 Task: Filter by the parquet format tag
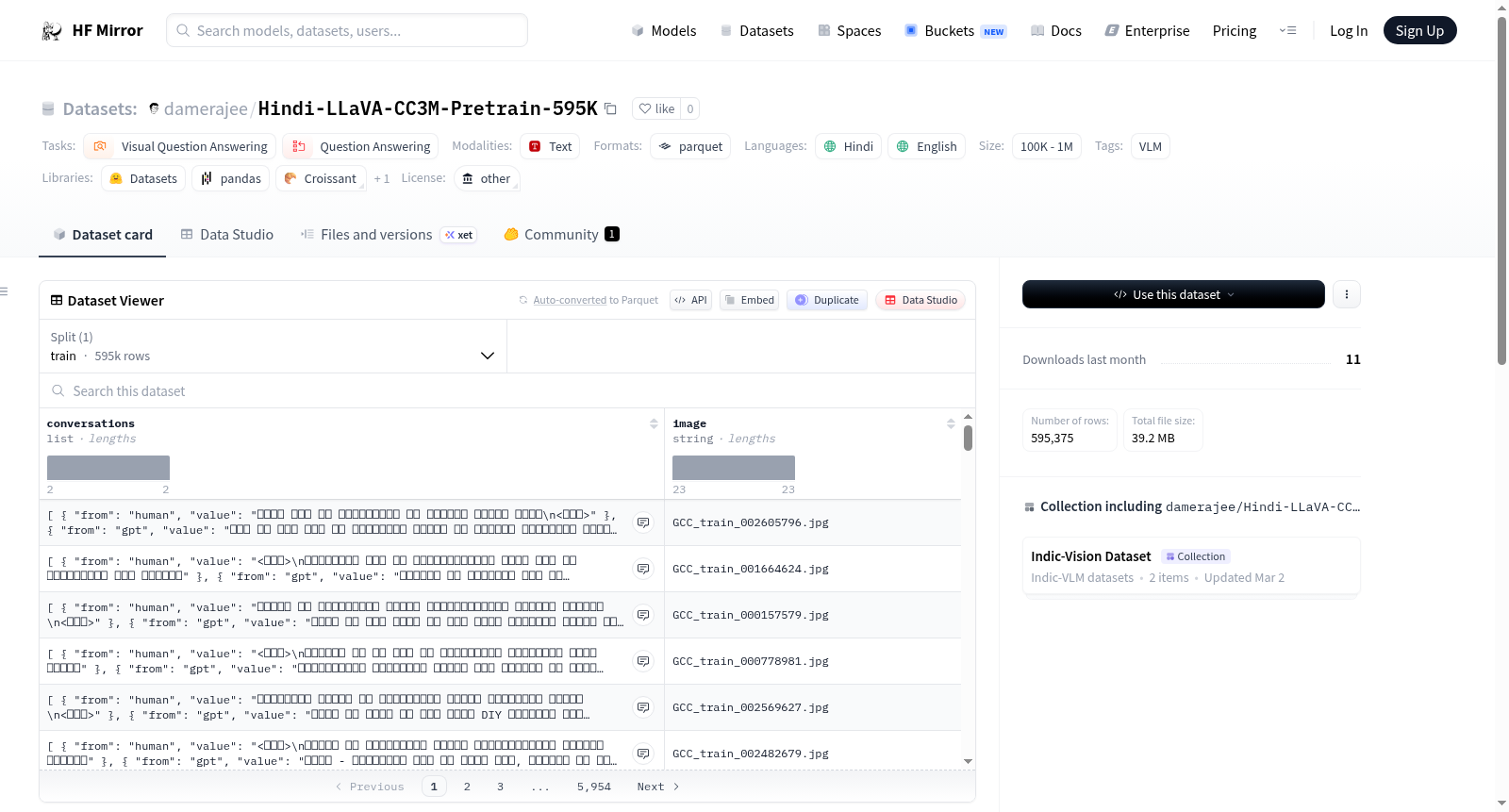tap(690, 146)
